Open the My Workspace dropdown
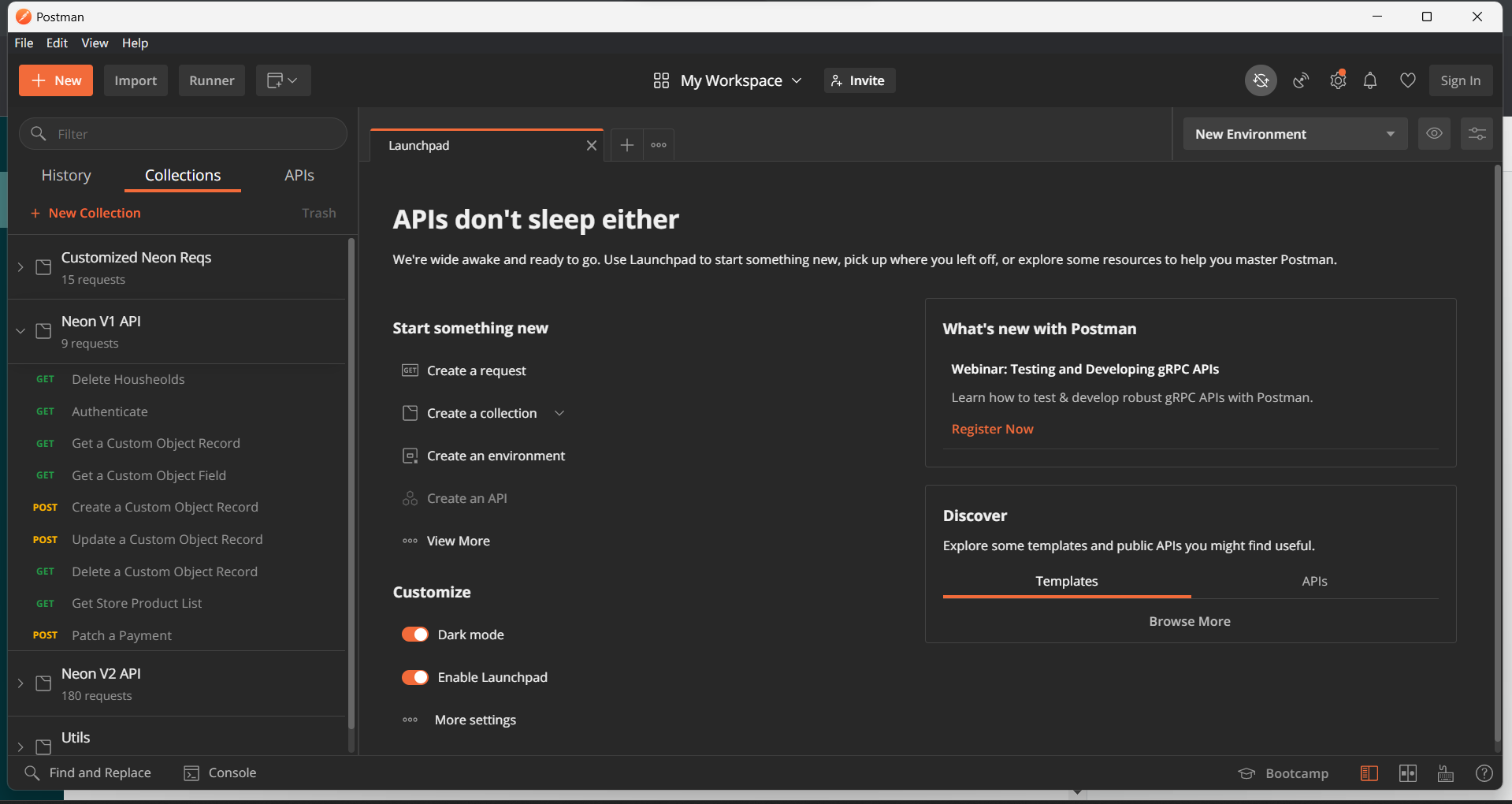The image size is (1512, 804). coord(727,80)
